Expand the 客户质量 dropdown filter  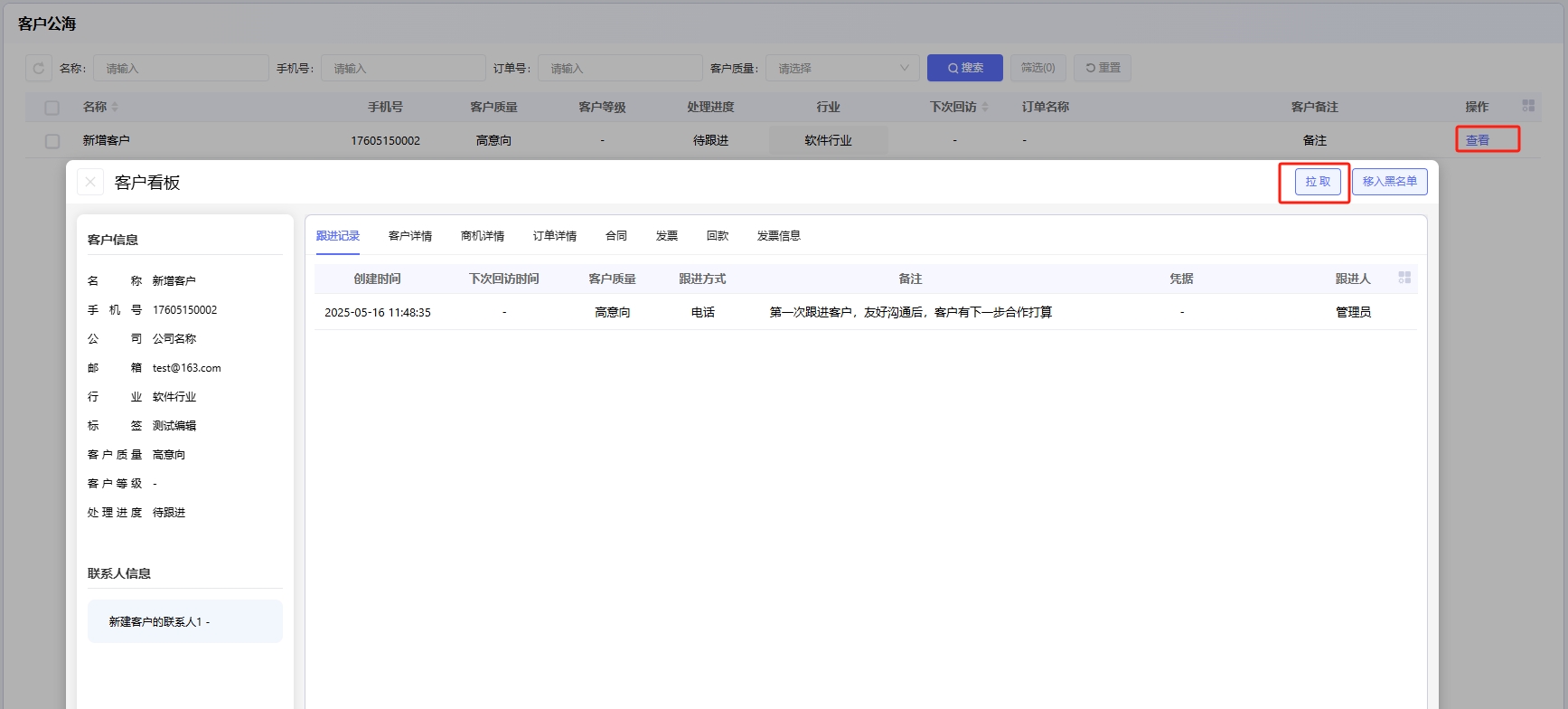coord(841,68)
